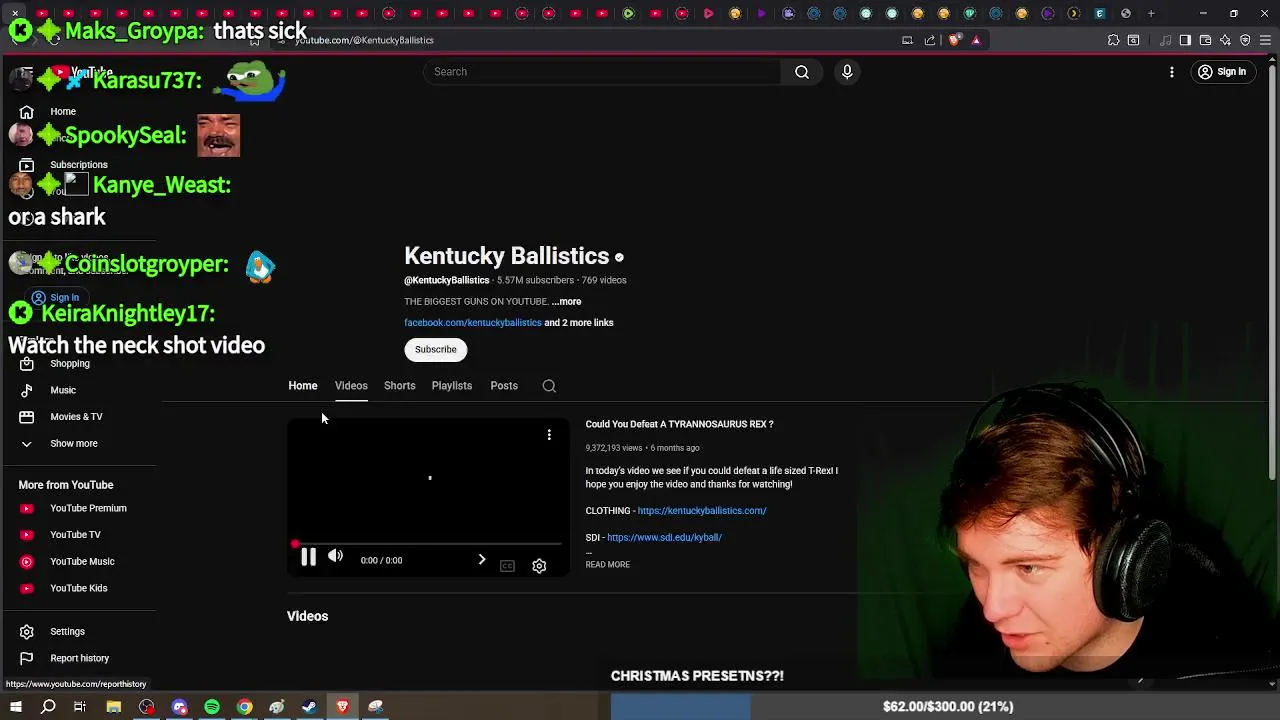1280x720 pixels.
Task: Open the media playlist music note icon
Action: (x=1165, y=40)
